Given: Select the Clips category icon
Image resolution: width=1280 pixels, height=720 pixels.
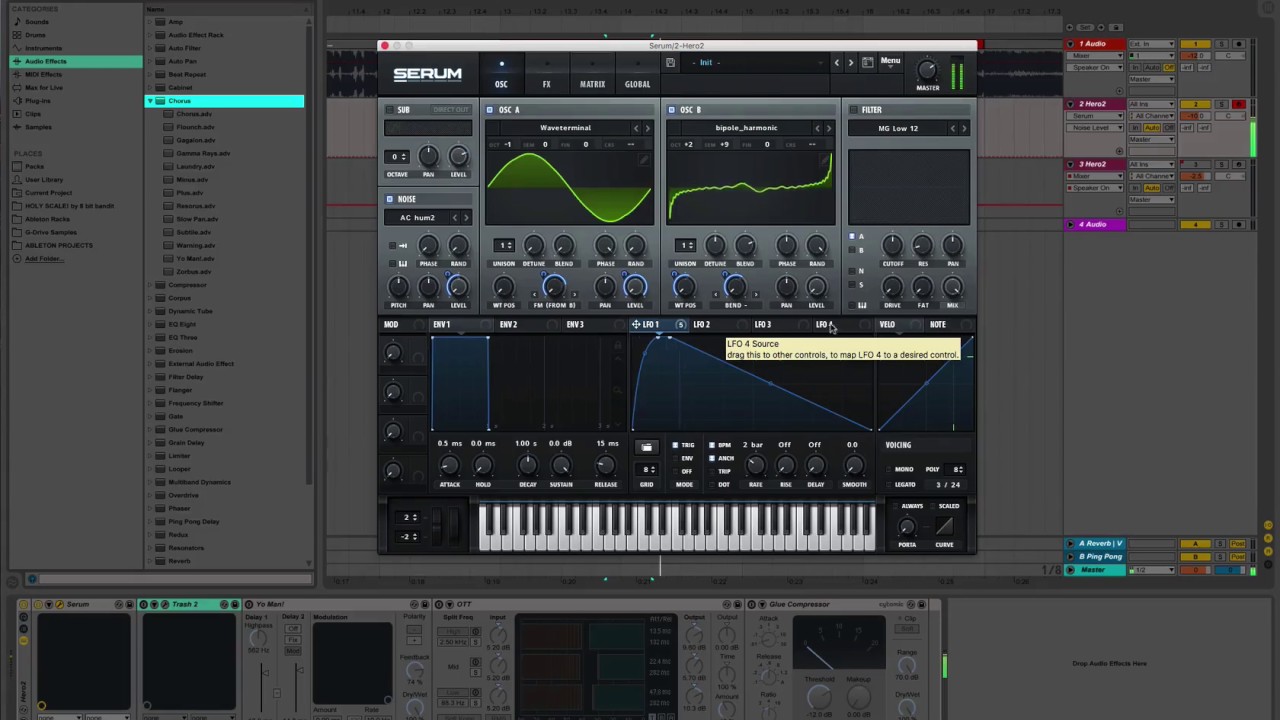Looking at the screenshot, I should (17, 114).
